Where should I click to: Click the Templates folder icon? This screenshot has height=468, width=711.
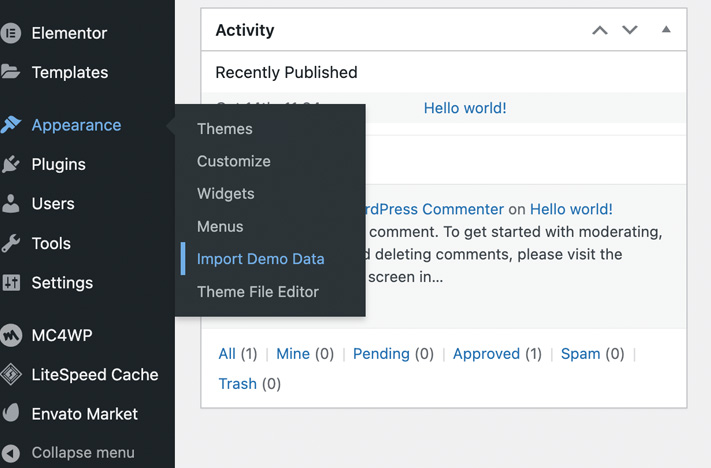point(10,72)
